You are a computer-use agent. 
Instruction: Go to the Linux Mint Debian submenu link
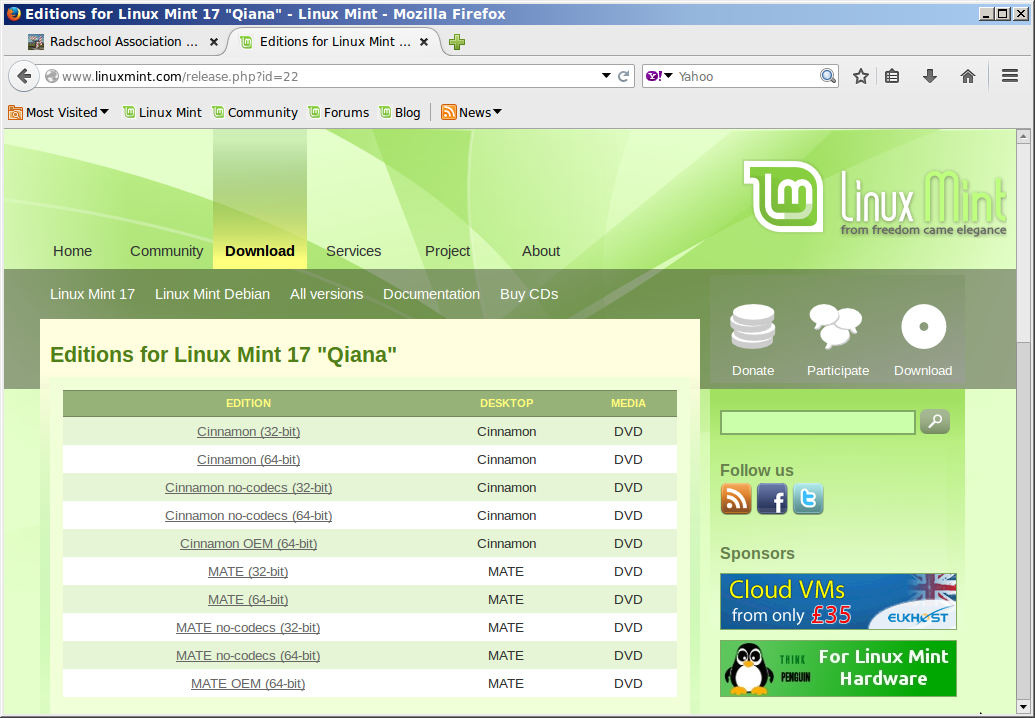(x=213, y=294)
